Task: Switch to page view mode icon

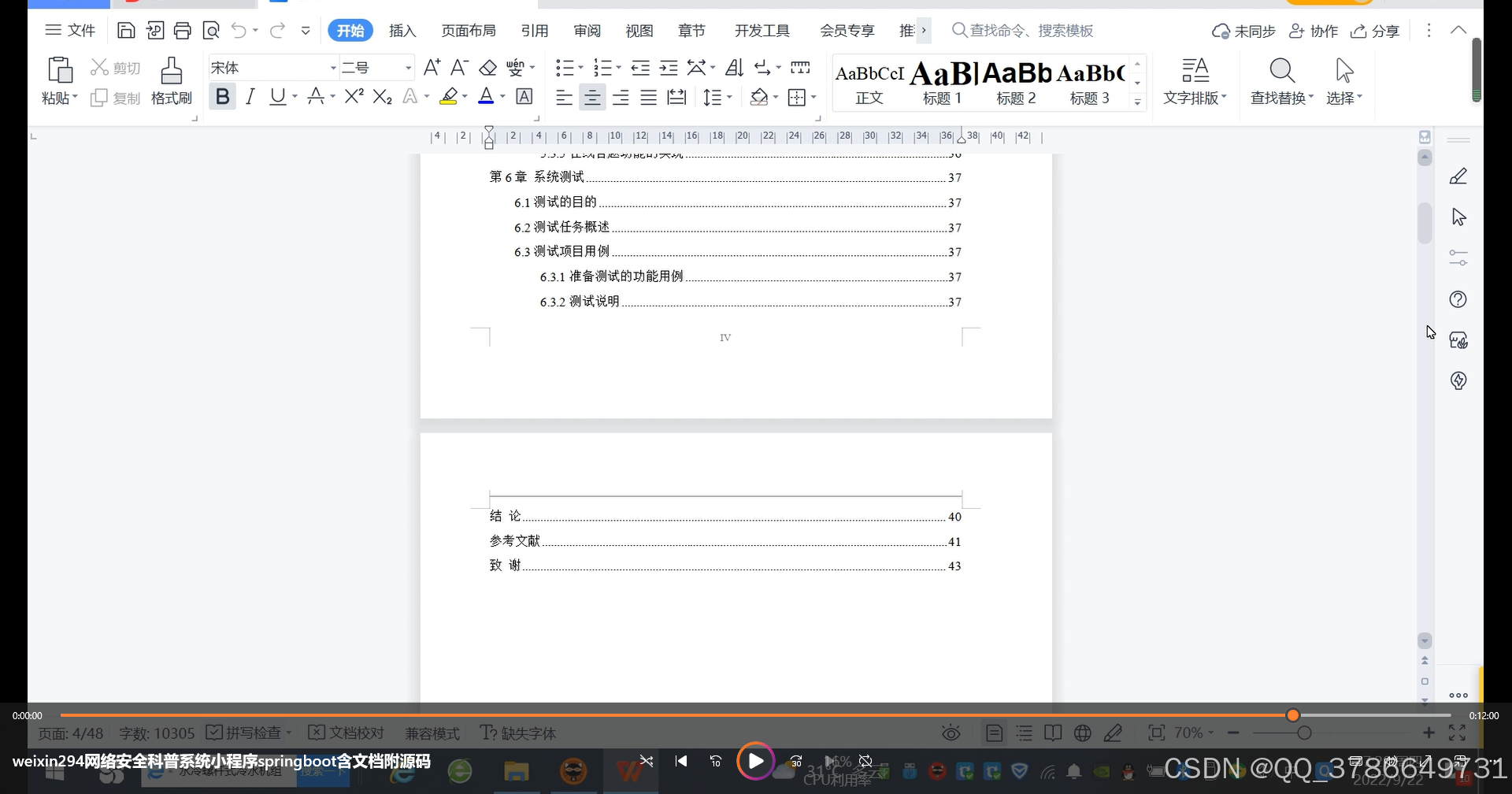Action: [995, 733]
